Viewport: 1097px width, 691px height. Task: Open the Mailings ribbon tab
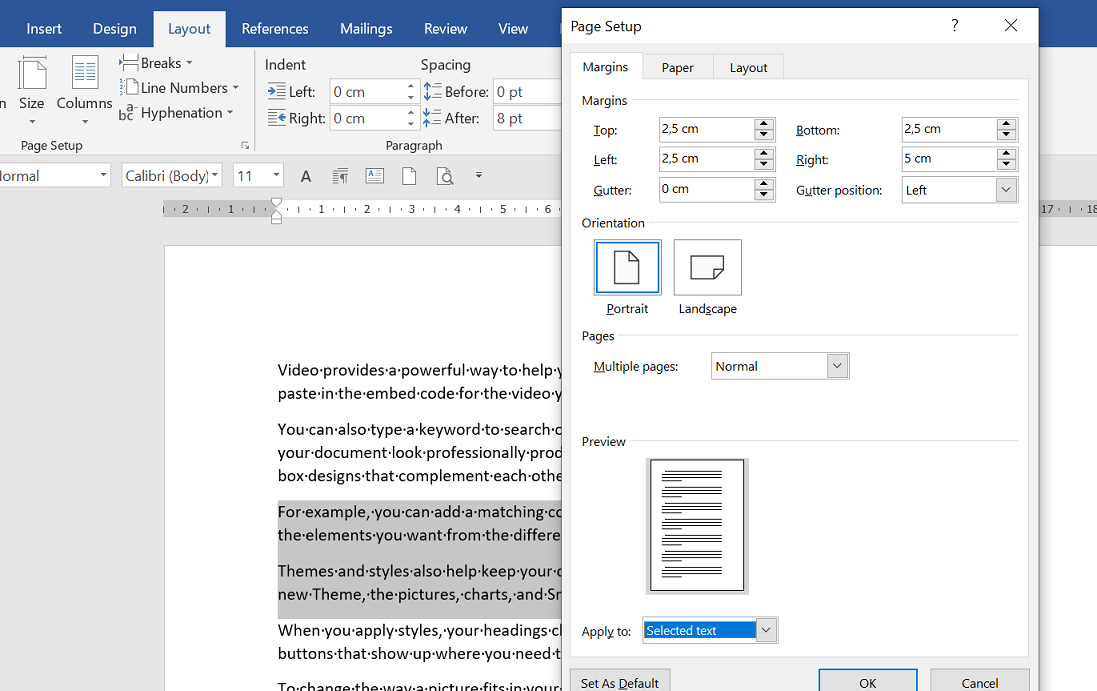tap(366, 29)
